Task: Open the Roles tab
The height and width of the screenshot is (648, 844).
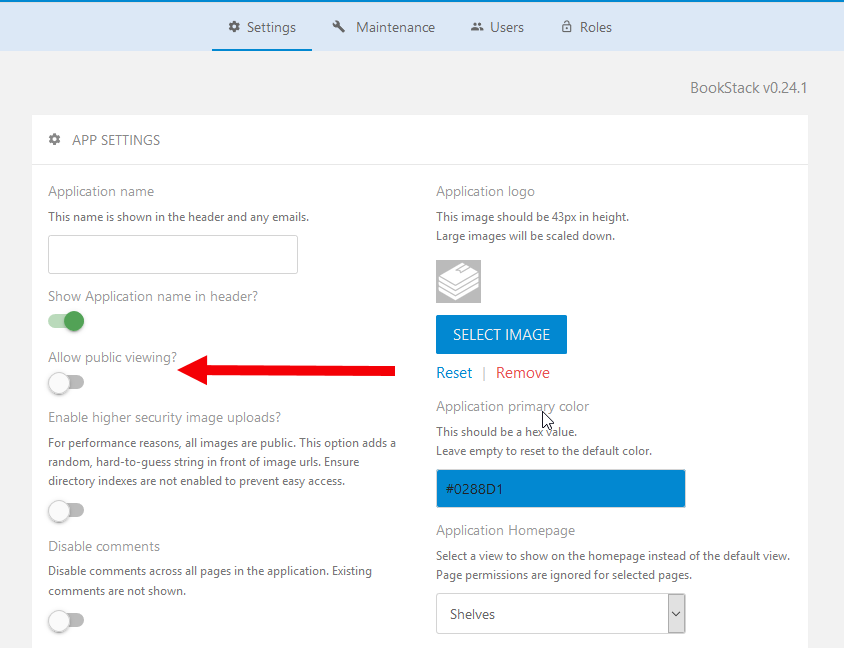Action: tap(586, 27)
